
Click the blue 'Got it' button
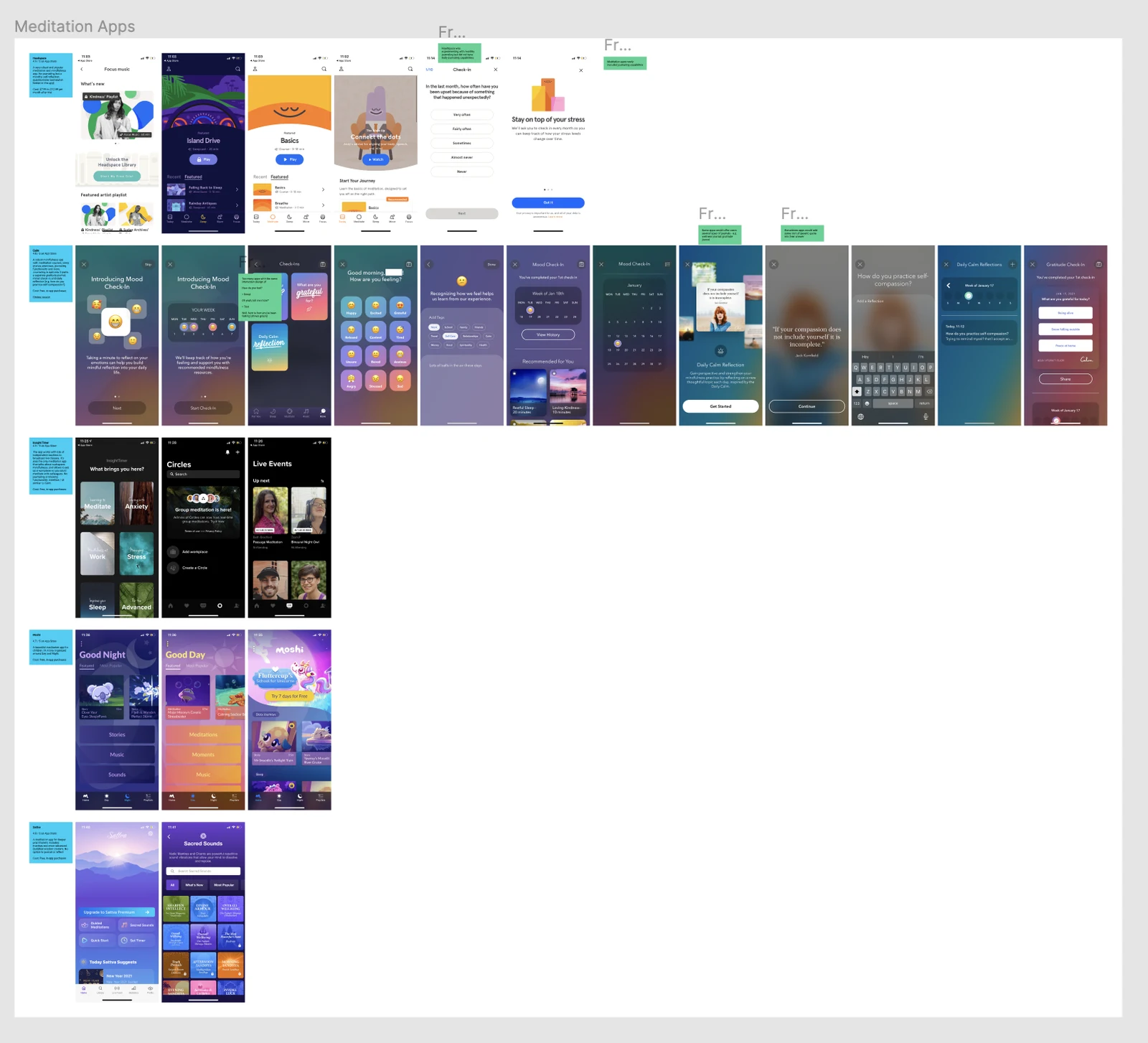548,202
